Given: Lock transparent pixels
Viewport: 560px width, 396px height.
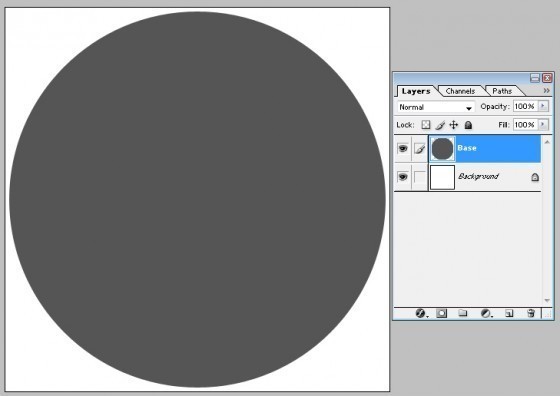Looking at the screenshot, I should [426, 125].
